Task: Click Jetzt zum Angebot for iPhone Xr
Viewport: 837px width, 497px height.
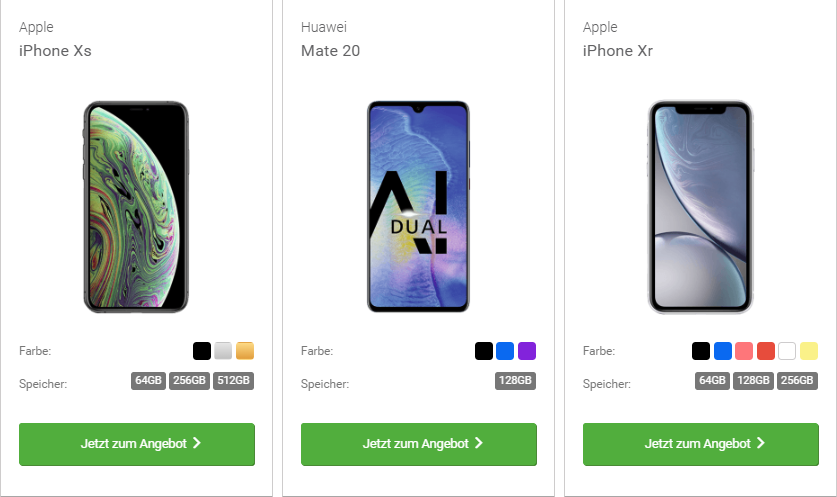Action: (x=700, y=444)
